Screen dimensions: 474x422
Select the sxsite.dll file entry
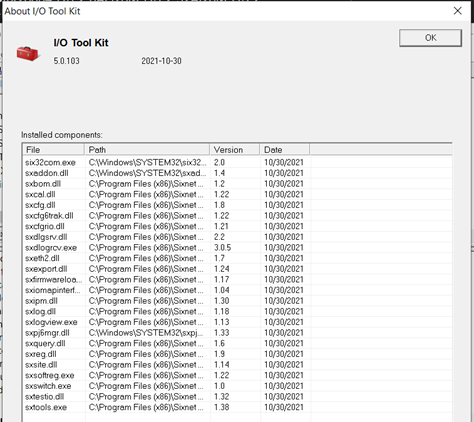tap(41, 365)
